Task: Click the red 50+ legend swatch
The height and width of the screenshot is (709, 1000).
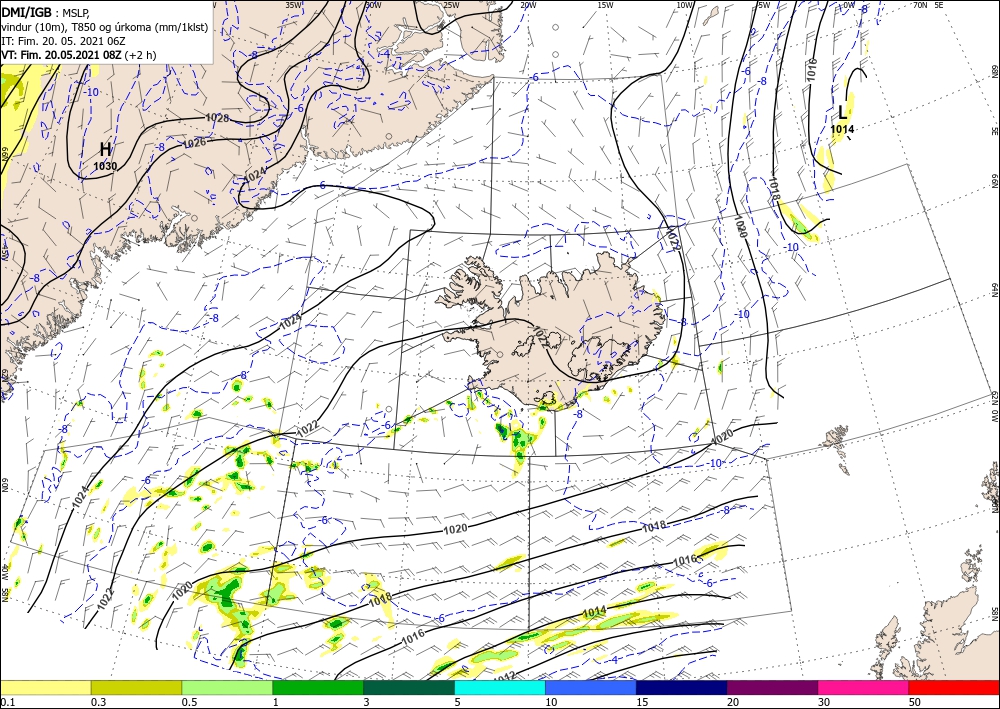Action: 954,687
